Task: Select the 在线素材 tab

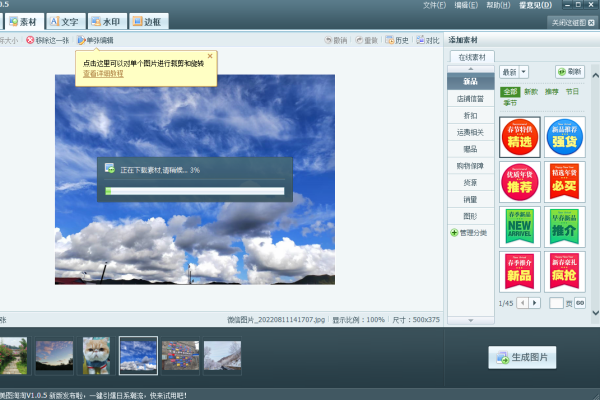Action: (472, 57)
